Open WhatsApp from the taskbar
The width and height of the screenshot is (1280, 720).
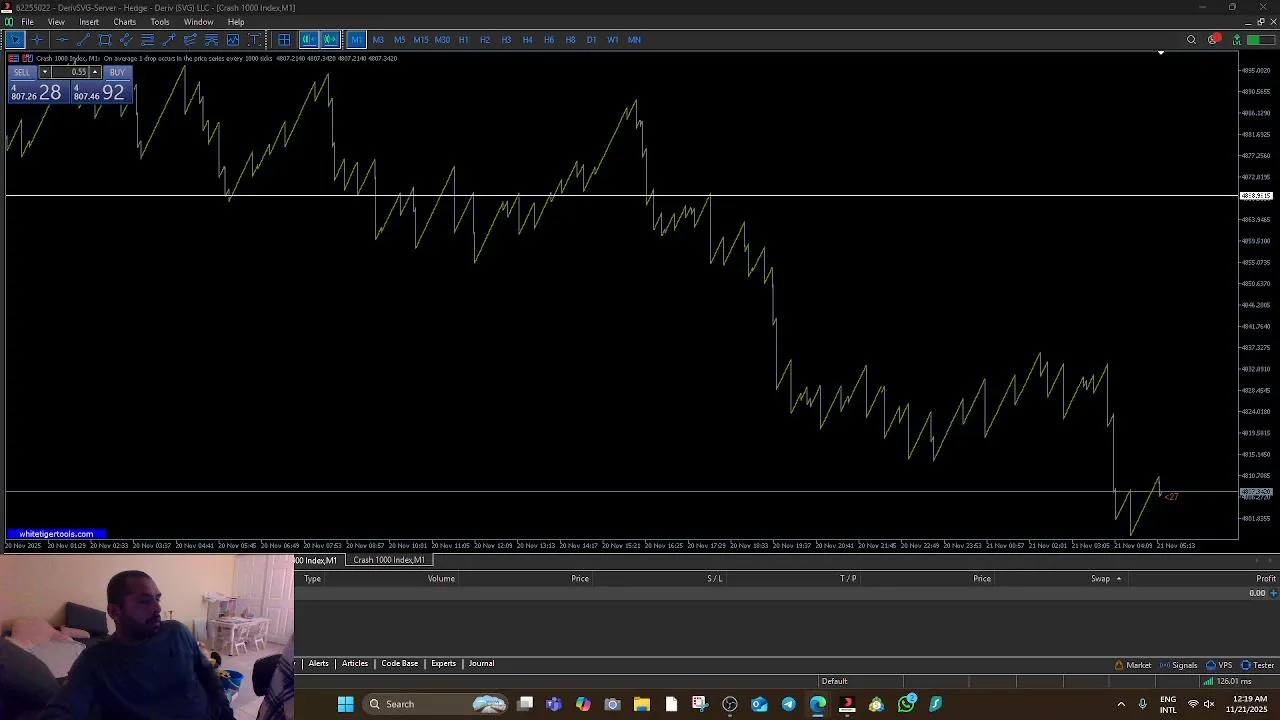[x=906, y=704]
